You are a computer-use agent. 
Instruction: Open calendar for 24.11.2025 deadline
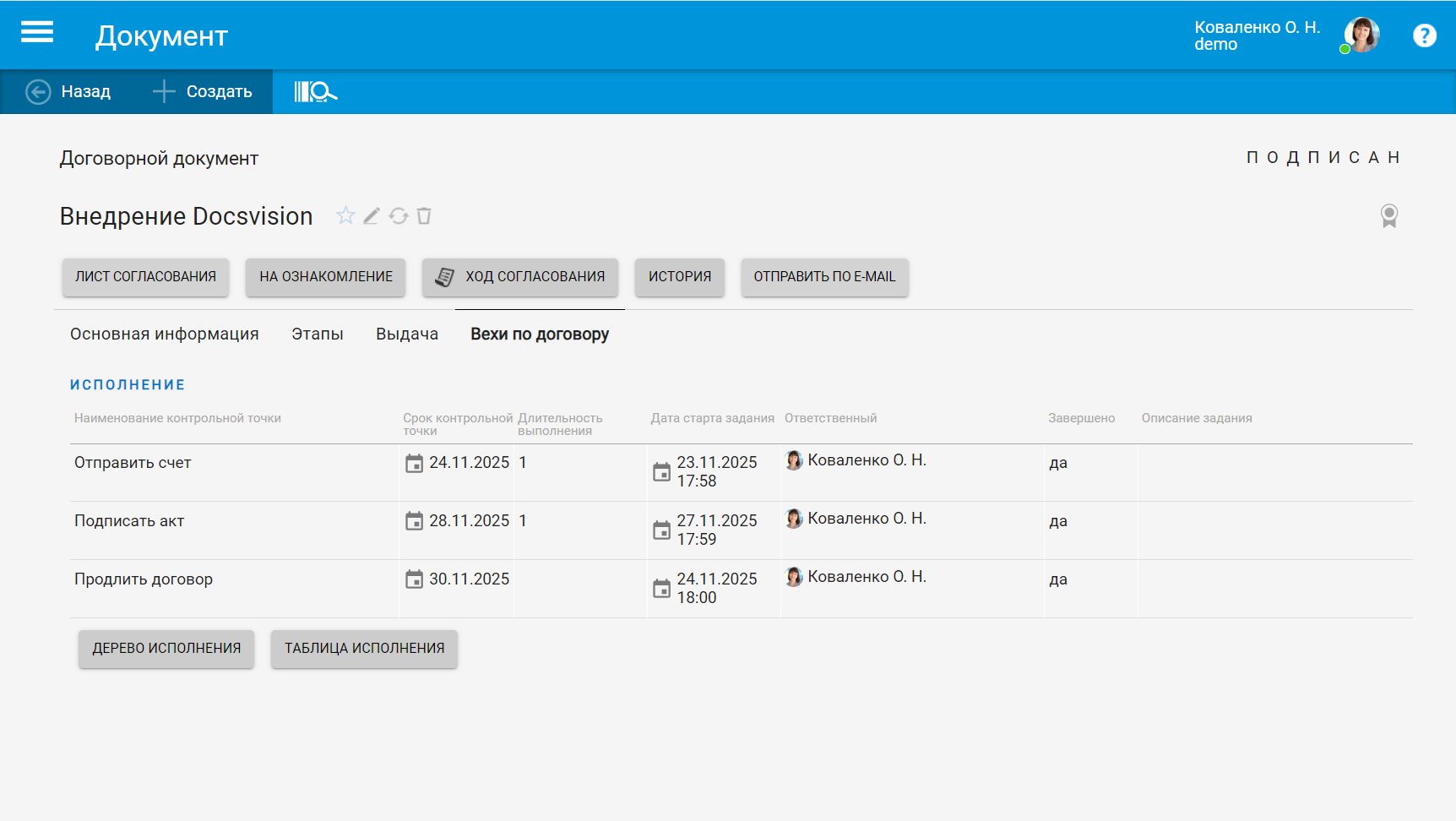point(414,464)
